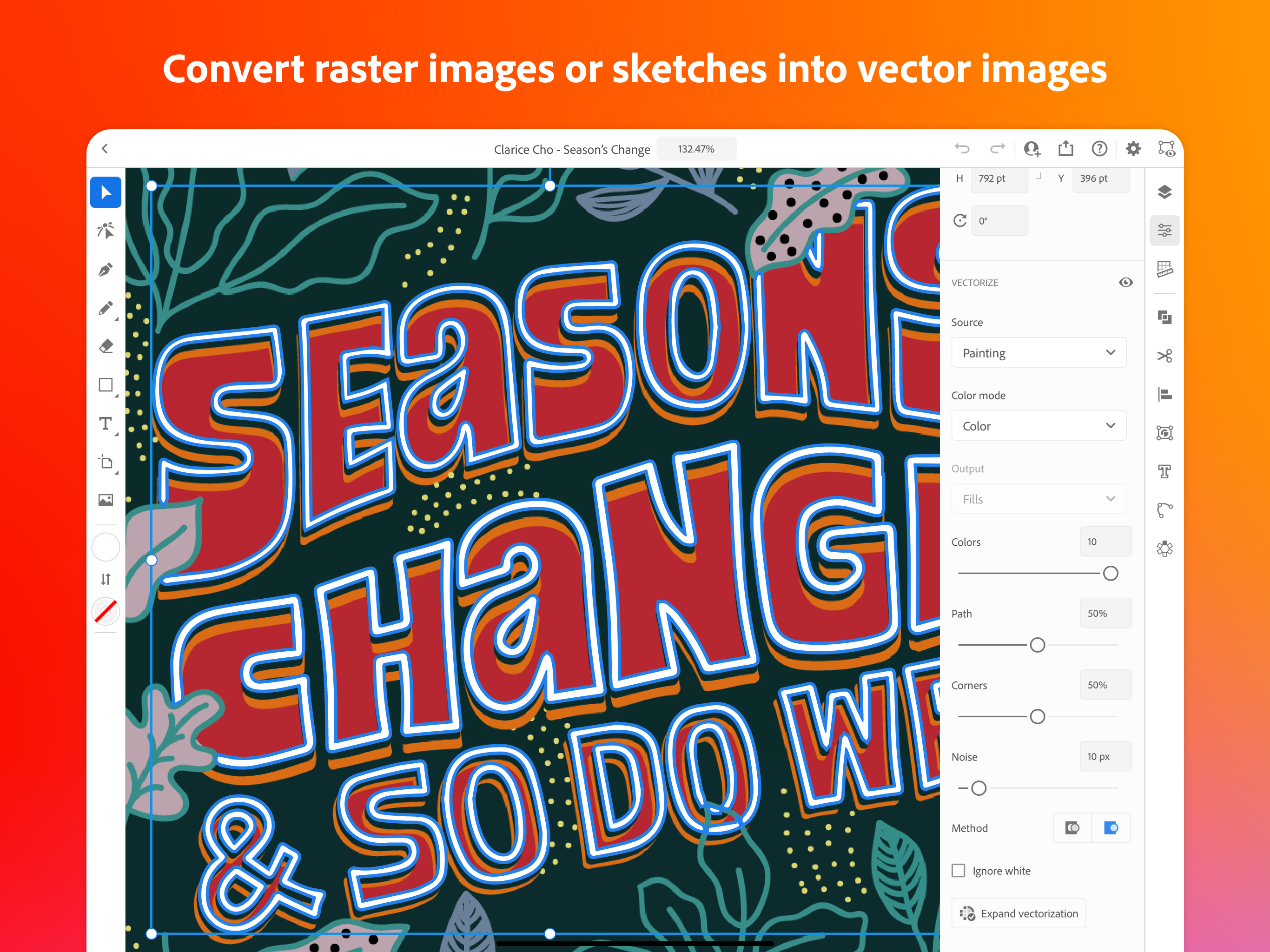Edit the rotation angle field 0°
The width and height of the screenshot is (1270, 952).
[999, 220]
